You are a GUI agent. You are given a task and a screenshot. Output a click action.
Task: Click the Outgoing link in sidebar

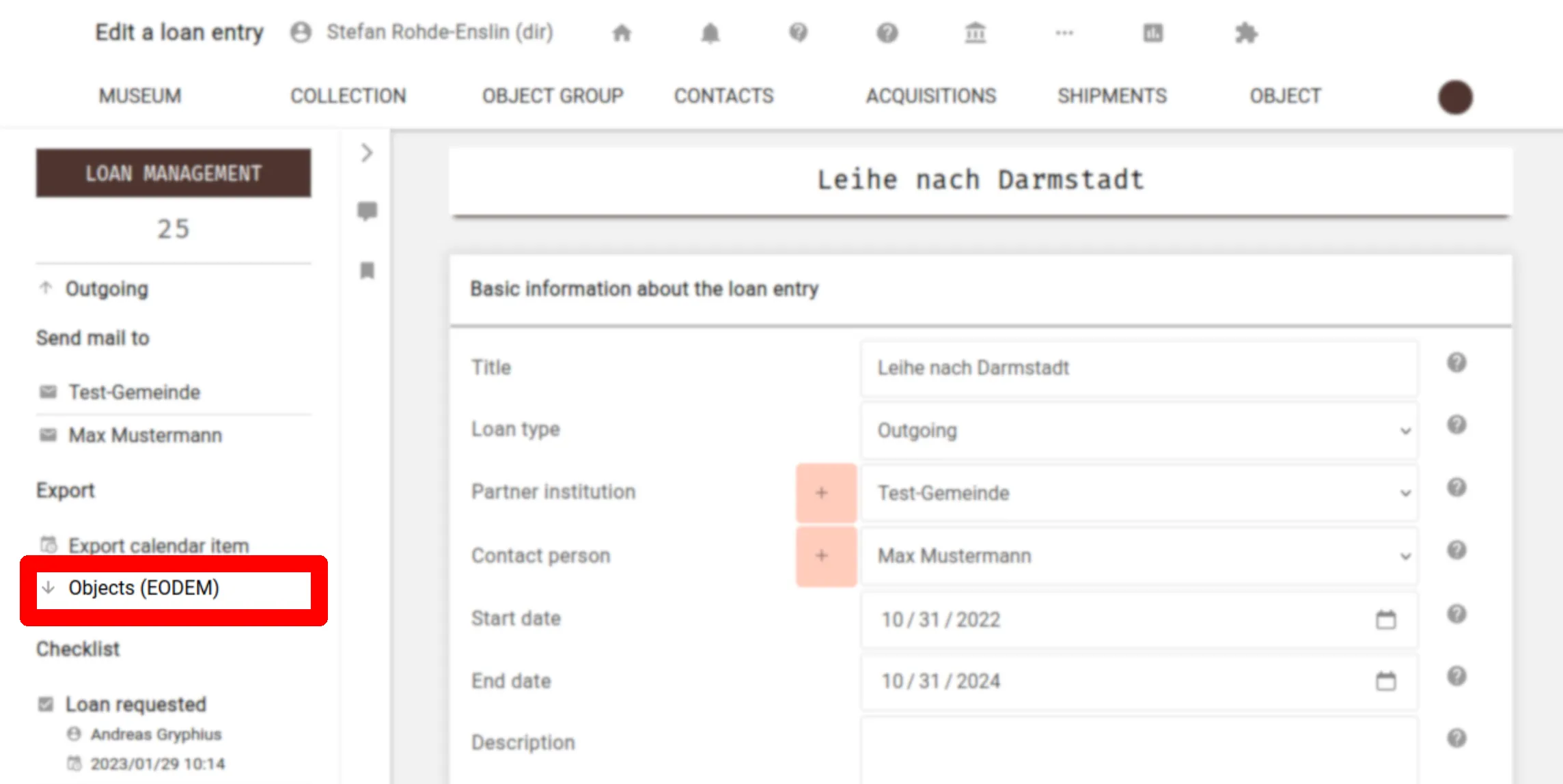pyautogui.click(x=107, y=289)
